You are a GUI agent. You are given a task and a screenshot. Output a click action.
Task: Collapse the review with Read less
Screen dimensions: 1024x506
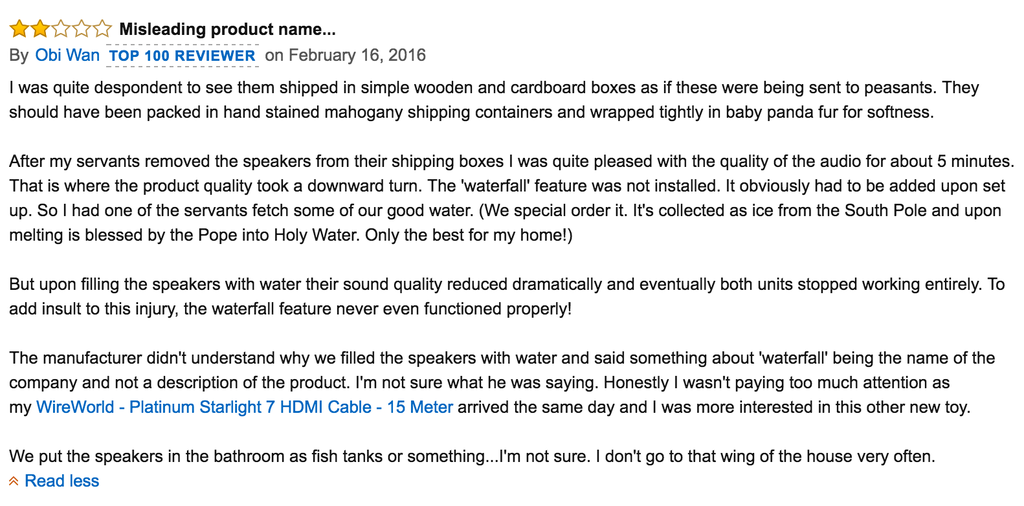pos(61,481)
